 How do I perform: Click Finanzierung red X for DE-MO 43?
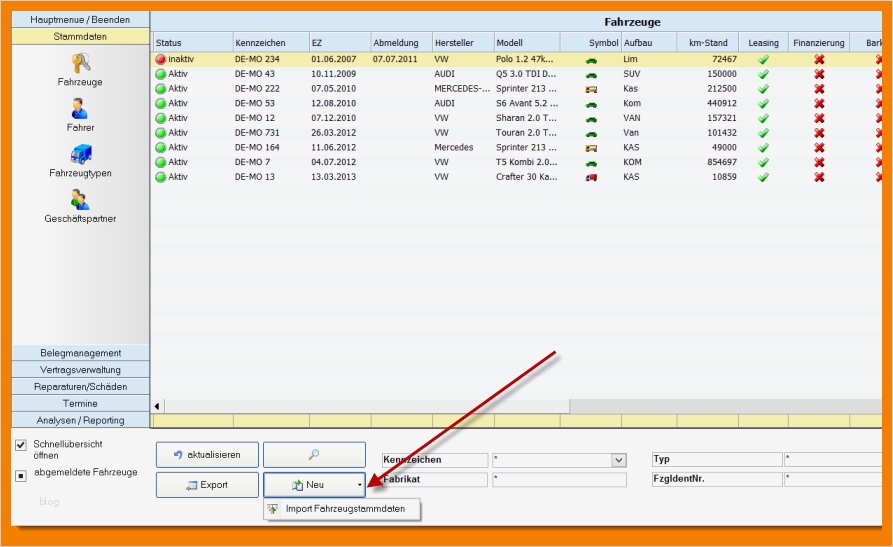(x=819, y=74)
